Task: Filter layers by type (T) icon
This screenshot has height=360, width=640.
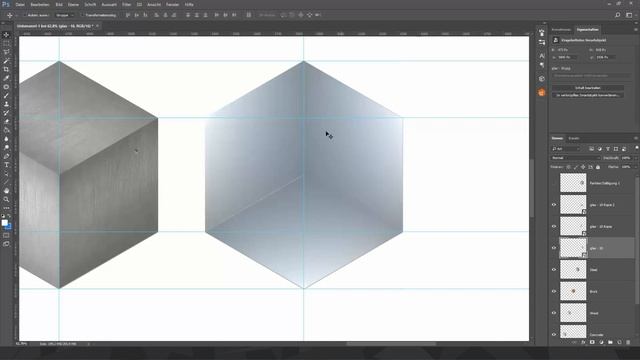Action: point(608,149)
